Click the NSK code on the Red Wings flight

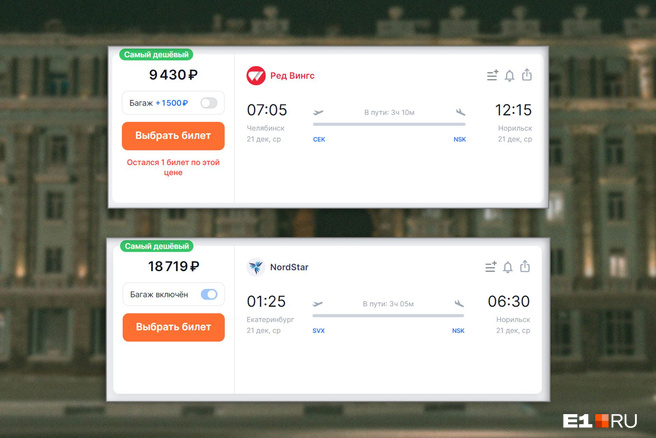point(459,140)
